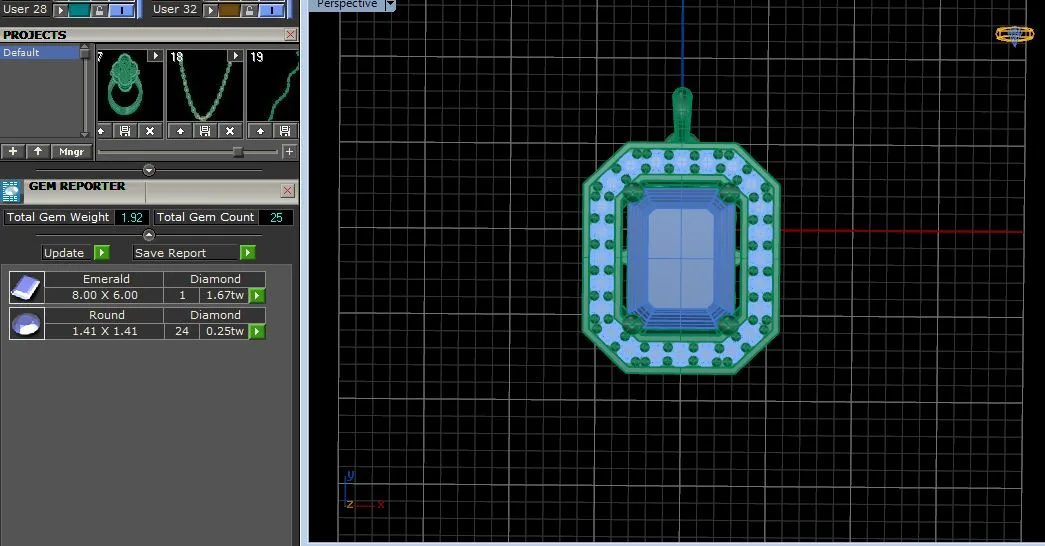Run Save Report with its green arrow
The width and height of the screenshot is (1045, 546).
247,253
